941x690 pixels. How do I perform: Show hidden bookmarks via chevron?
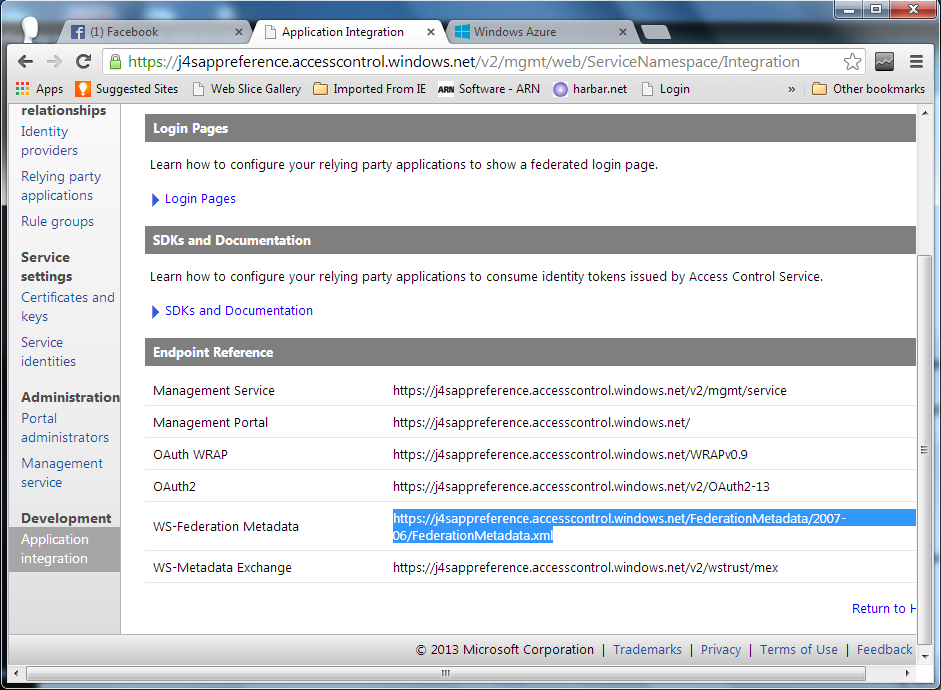point(792,89)
